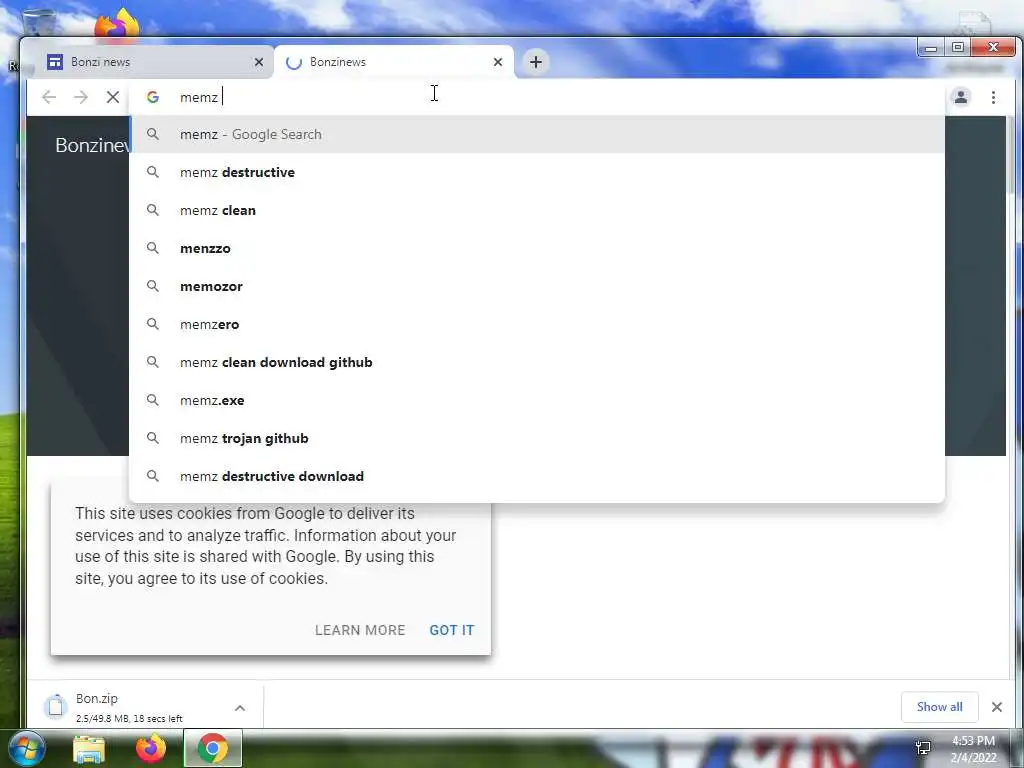The width and height of the screenshot is (1024, 768).
Task: Stop loading the page with the X button
Action: 113,97
